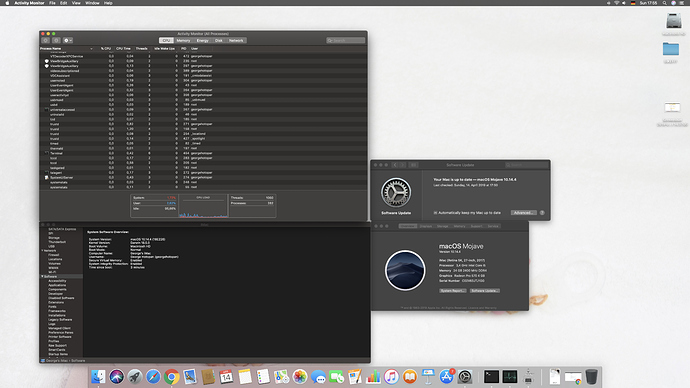This screenshot has height=388, width=690.
Task: Click the Activity Monitor search field
Action: pyautogui.click(x=346, y=40)
